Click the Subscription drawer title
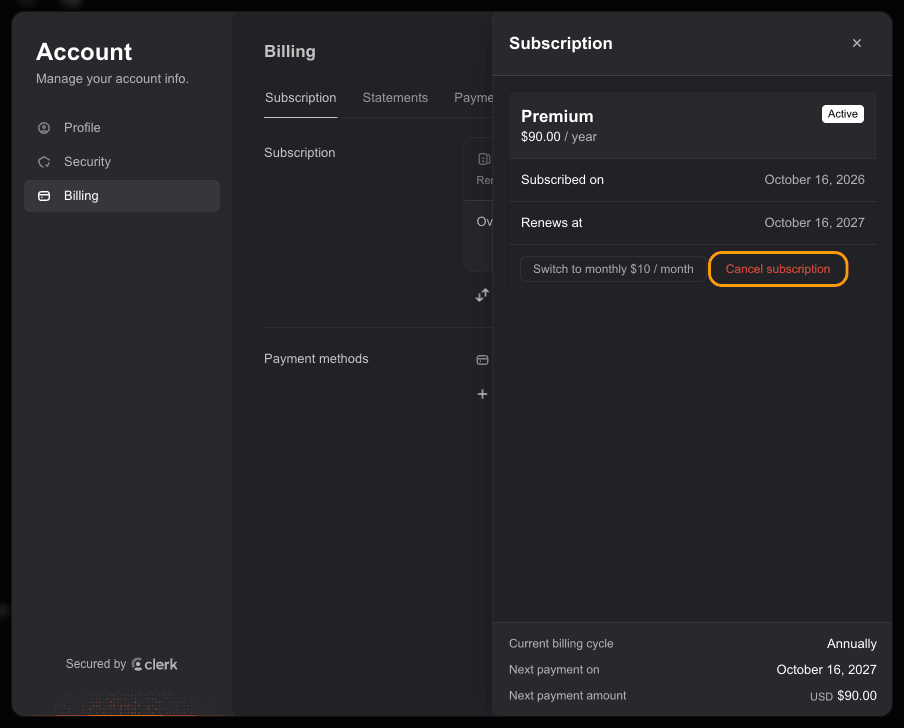This screenshot has width=904, height=728. click(x=560, y=43)
